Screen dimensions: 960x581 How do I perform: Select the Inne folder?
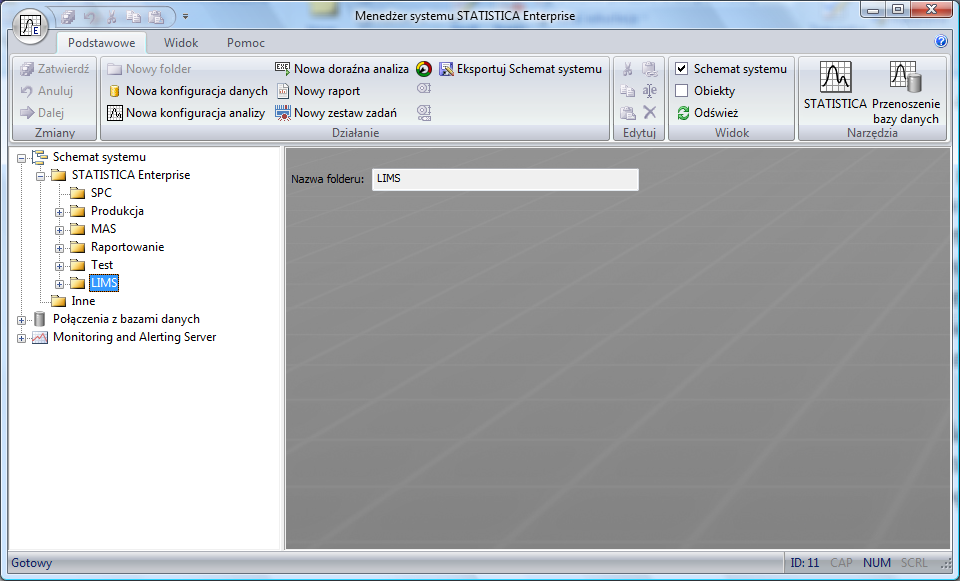[x=83, y=301]
